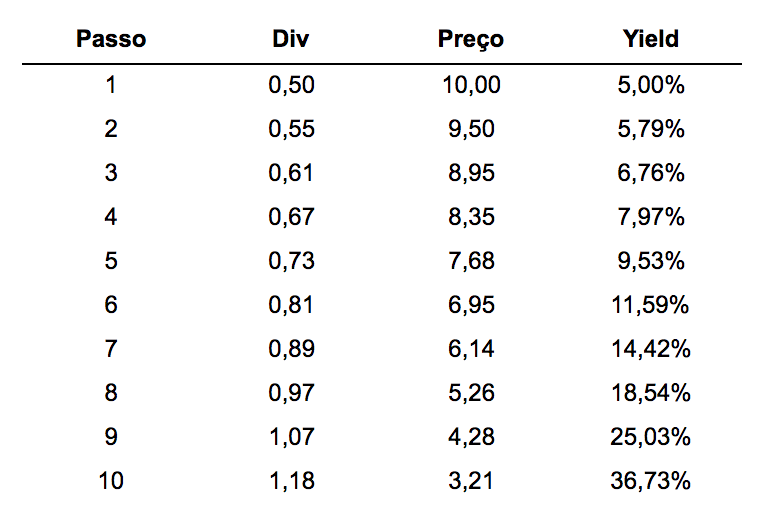Click the price value 8,35
Screen dimensions: 766x531
(471, 217)
